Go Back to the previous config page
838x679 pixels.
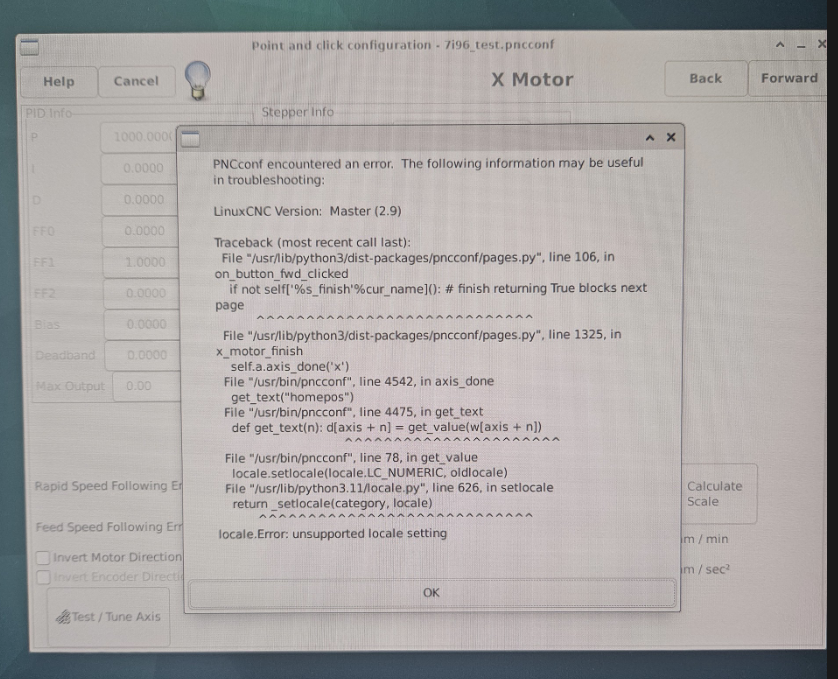[x=705, y=79]
